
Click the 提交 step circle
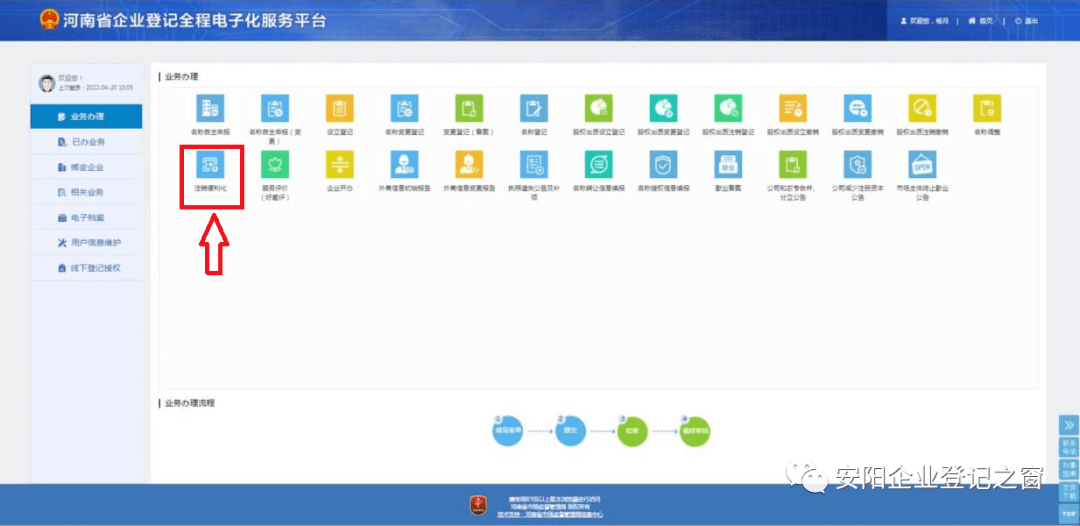point(570,430)
